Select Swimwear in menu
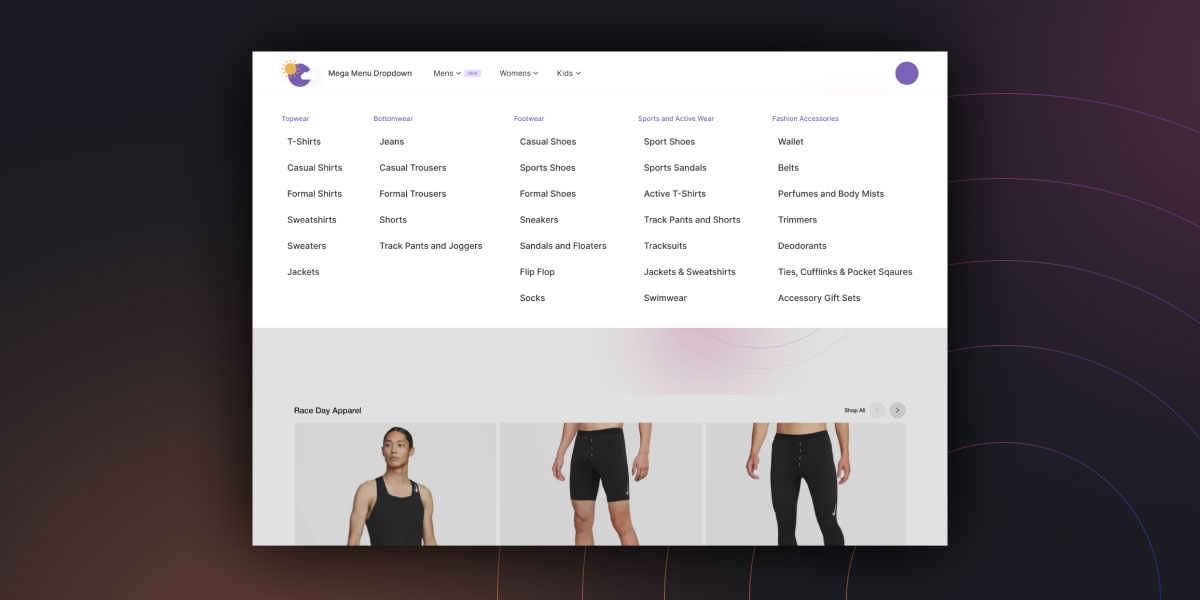The height and width of the screenshot is (600, 1200). tap(665, 298)
